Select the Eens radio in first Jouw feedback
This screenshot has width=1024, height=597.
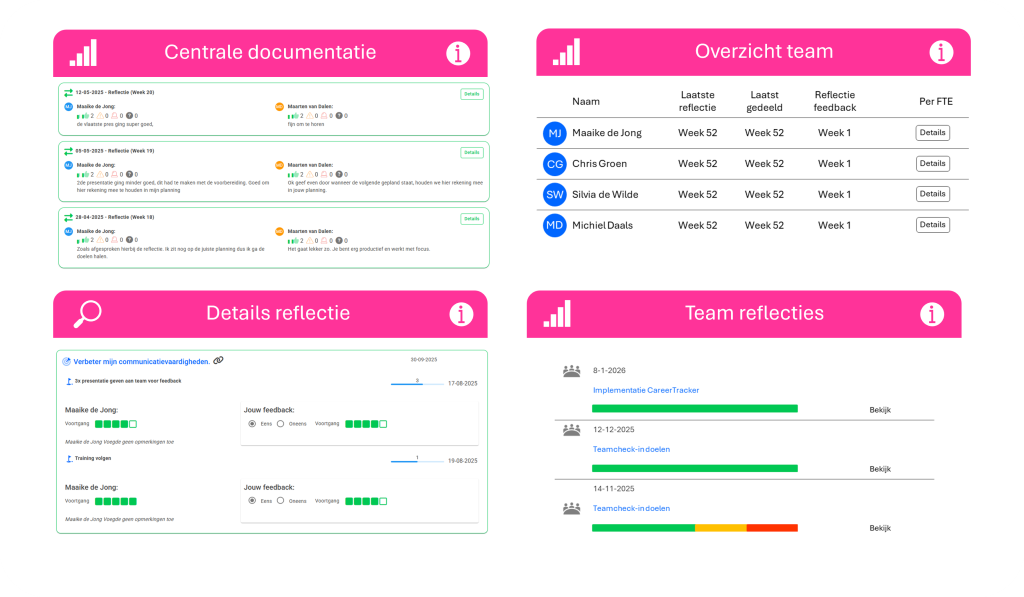click(x=251, y=424)
